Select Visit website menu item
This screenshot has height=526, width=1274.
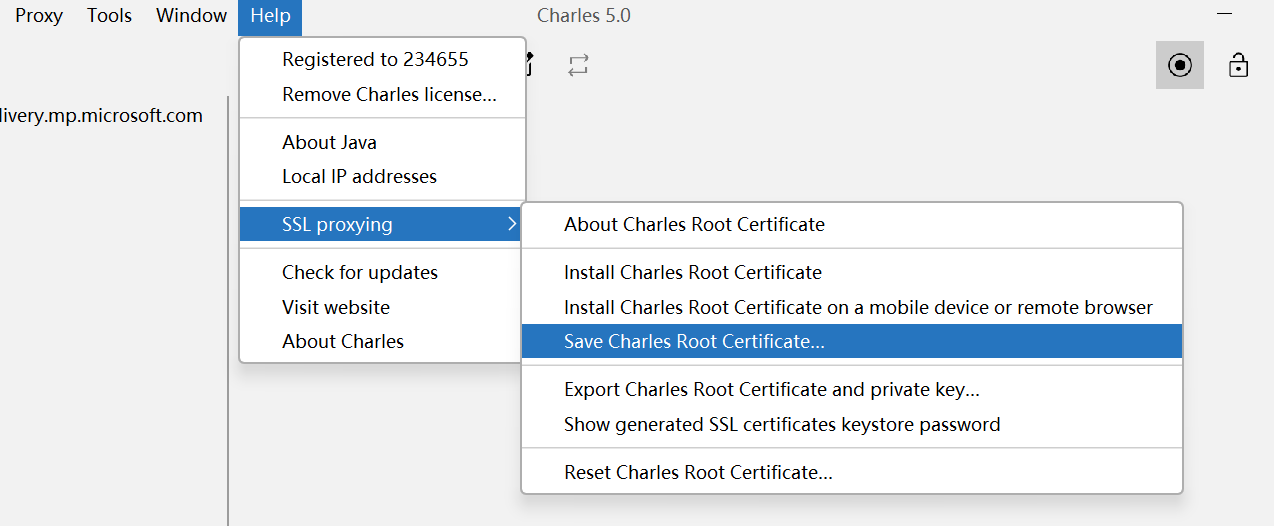pos(383,307)
